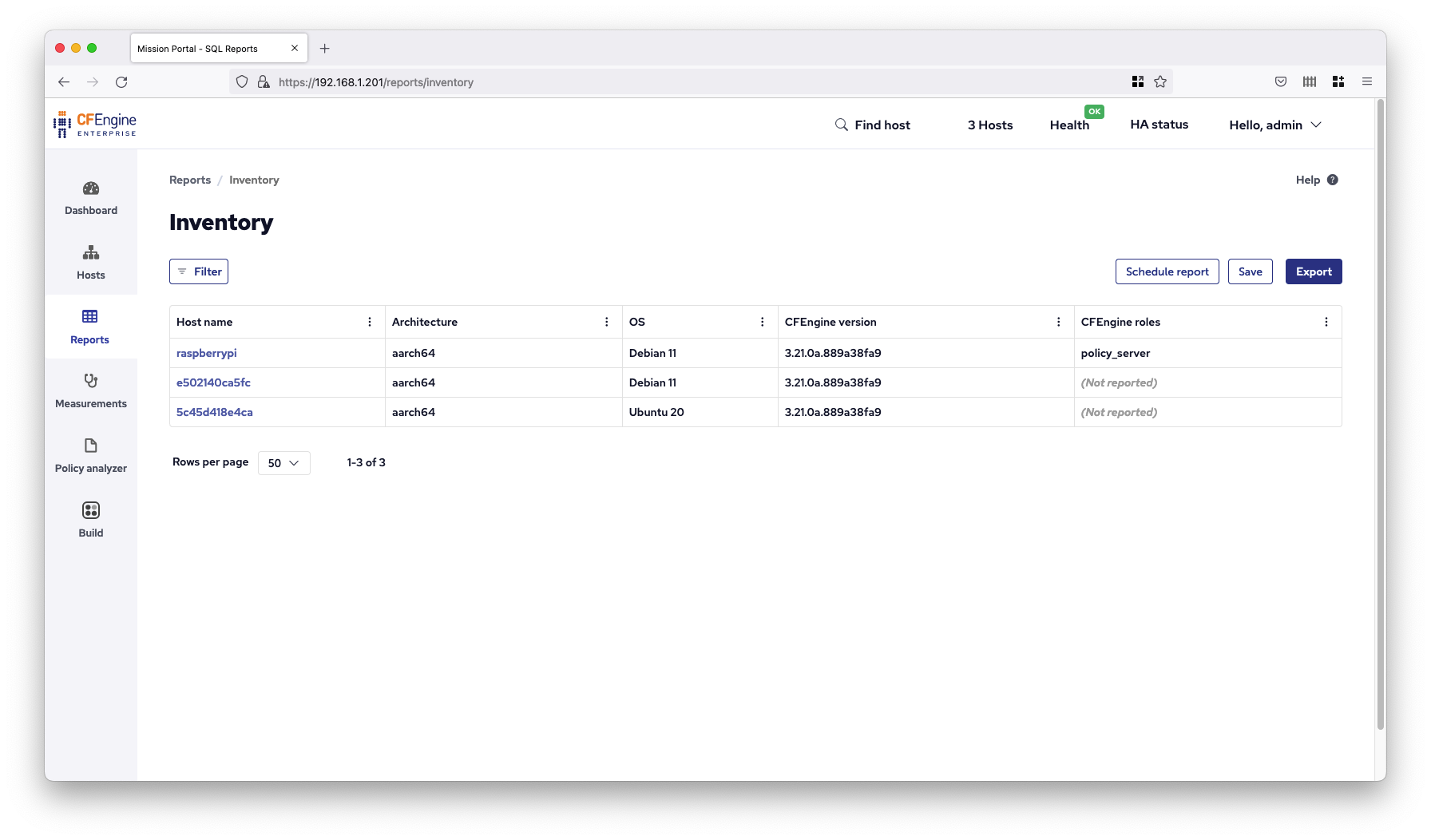Click the Help question mark icon
The width and height of the screenshot is (1431, 840).
pyautogui.click(x=1333, y=180)
